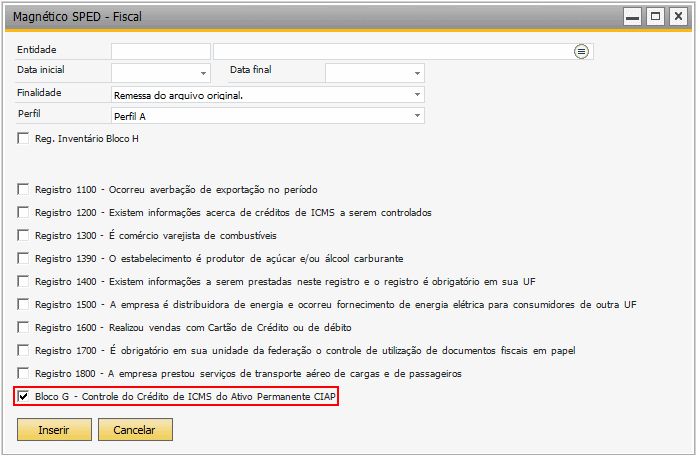Open the Entidade selection list icon
697x457 pixels.
tap(581, 52)
